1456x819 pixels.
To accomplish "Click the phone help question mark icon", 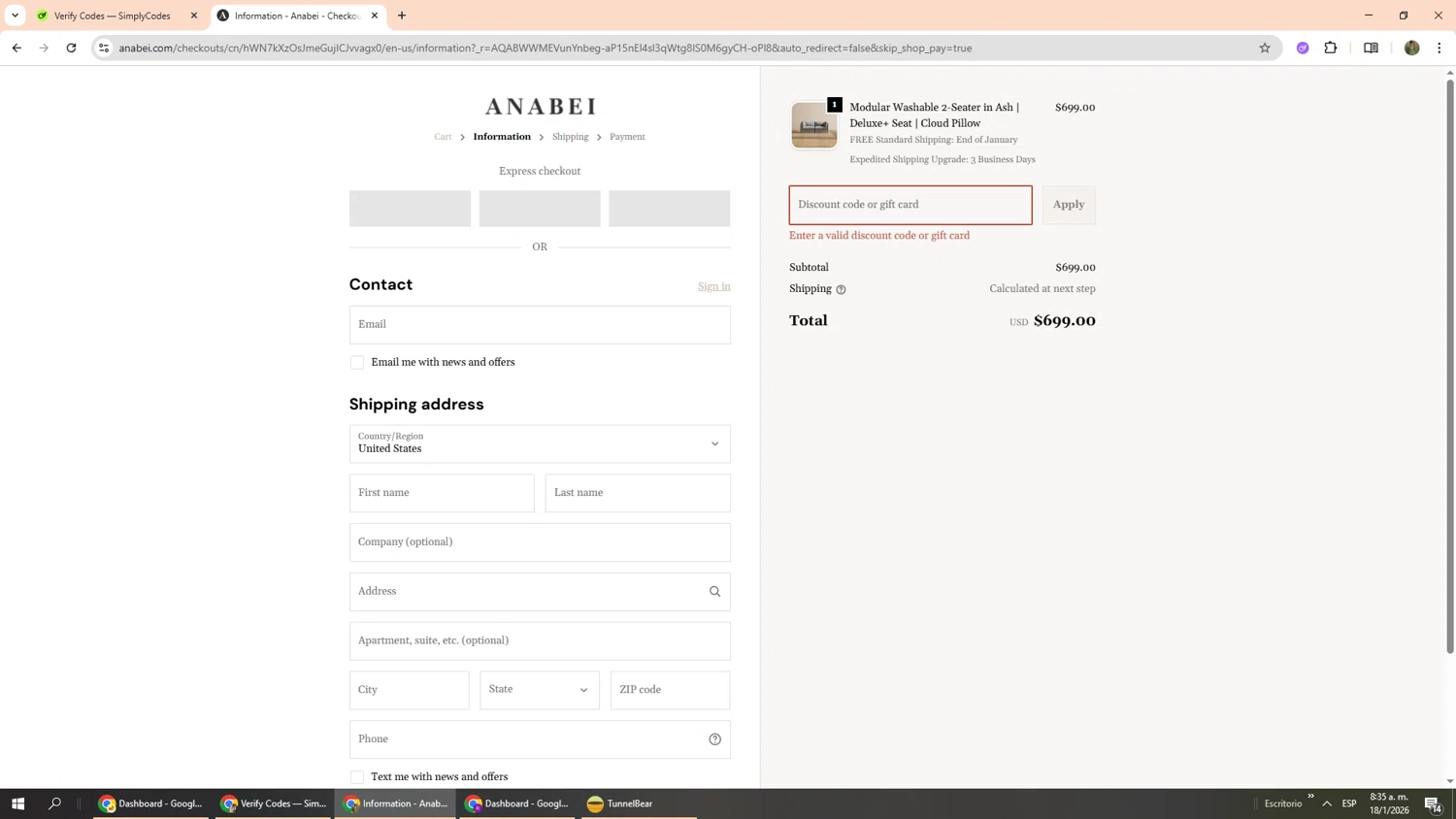I will [x=714, y=739].
